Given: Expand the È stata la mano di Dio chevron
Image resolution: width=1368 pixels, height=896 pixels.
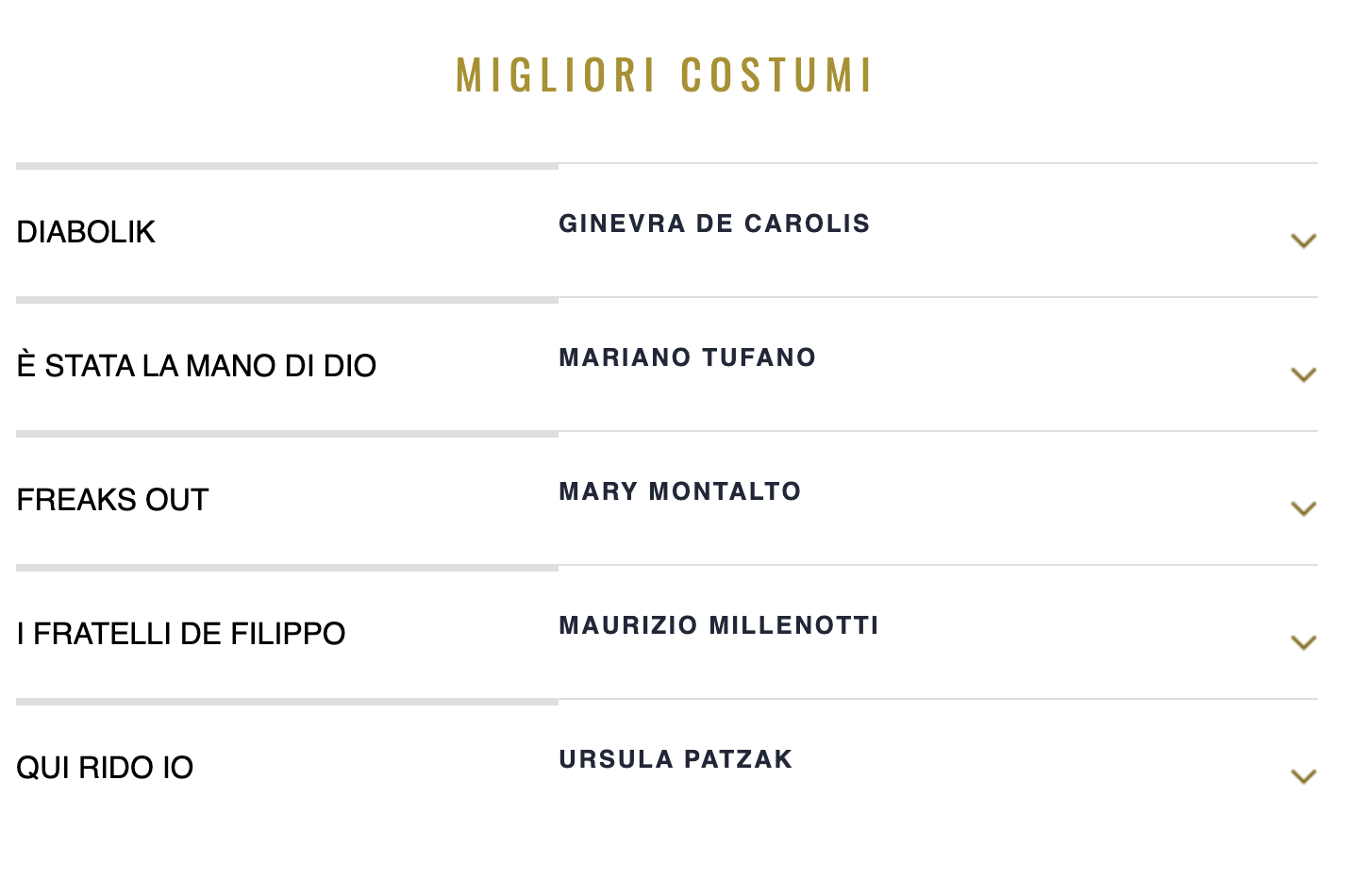Looking at the screenshot, I should (1303, 374).
